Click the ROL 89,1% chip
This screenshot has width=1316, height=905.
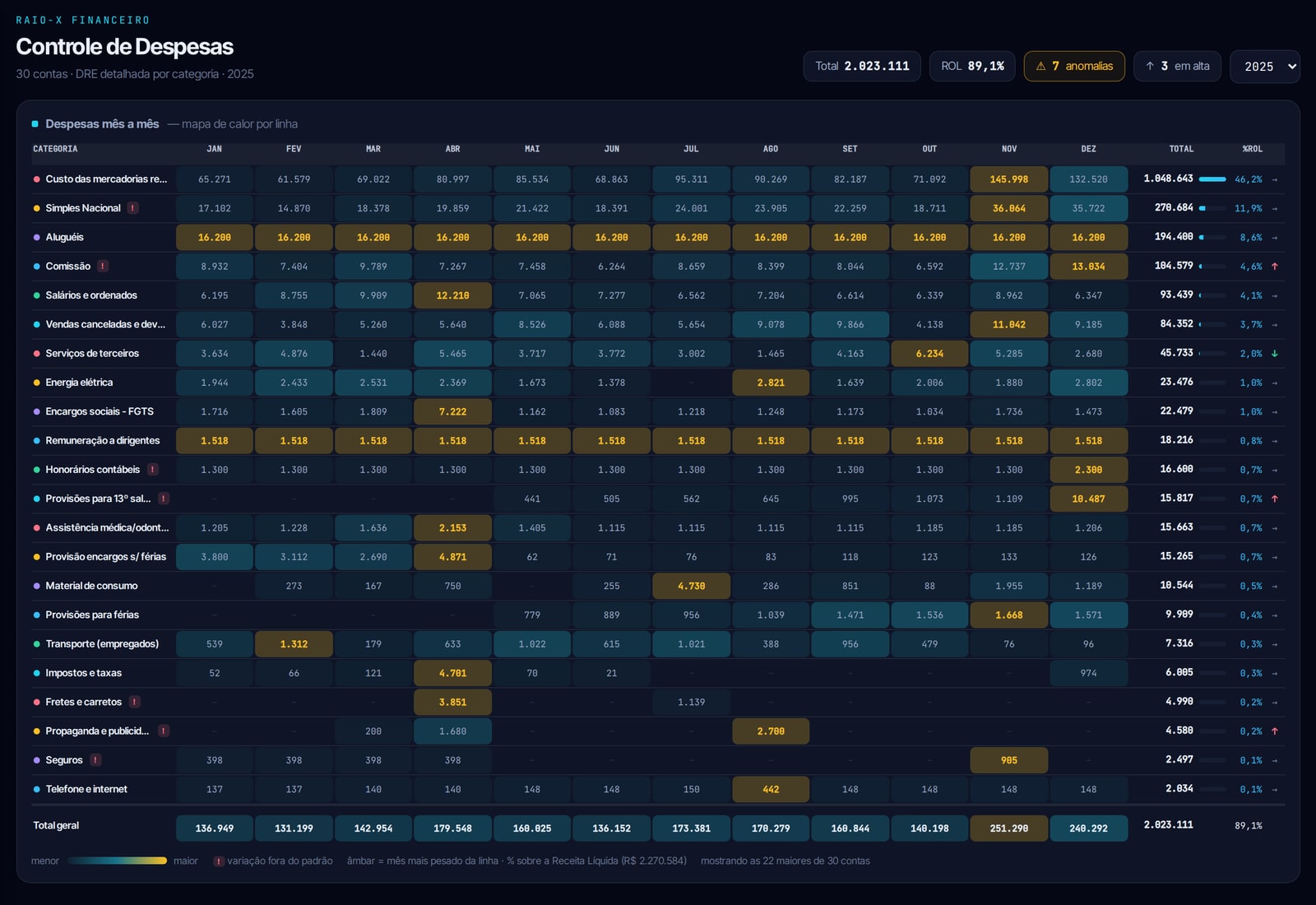[972, 66]
